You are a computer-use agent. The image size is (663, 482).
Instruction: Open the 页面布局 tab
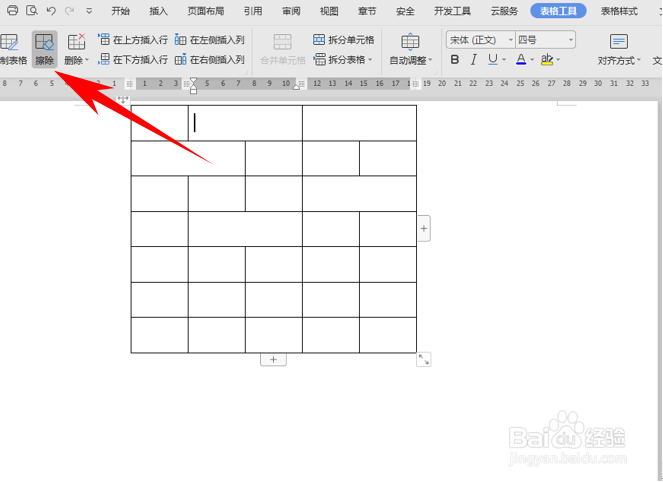pos(206,11)
